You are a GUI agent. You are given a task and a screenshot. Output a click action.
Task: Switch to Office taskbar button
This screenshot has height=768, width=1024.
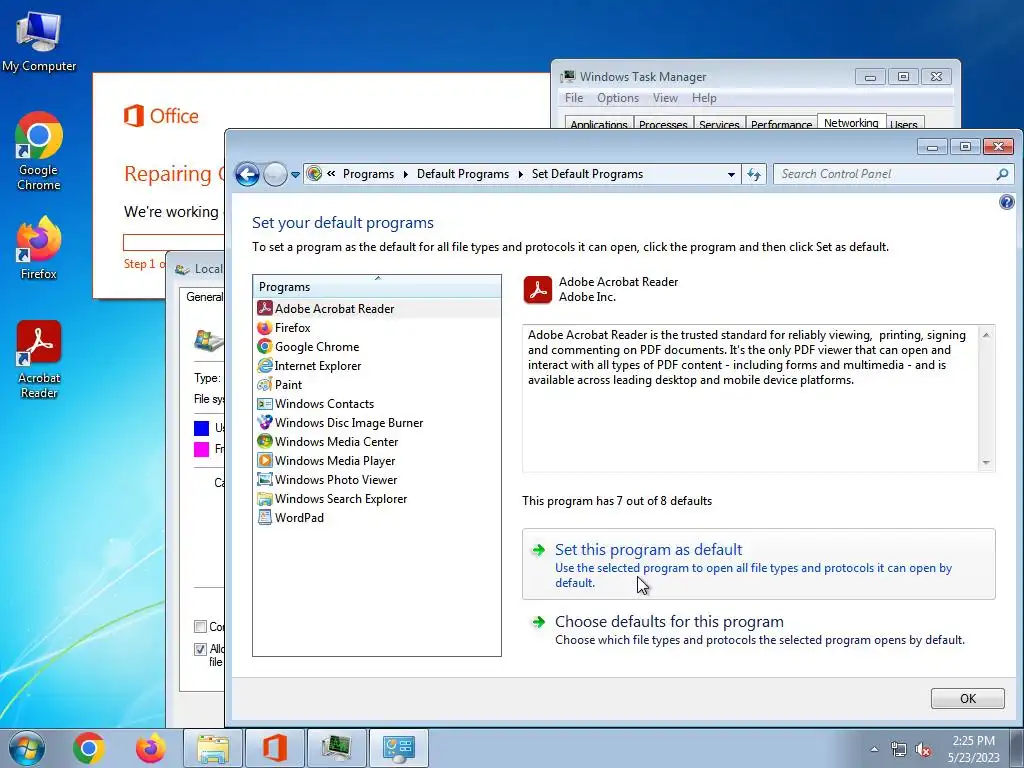click(x=275, y=748)
